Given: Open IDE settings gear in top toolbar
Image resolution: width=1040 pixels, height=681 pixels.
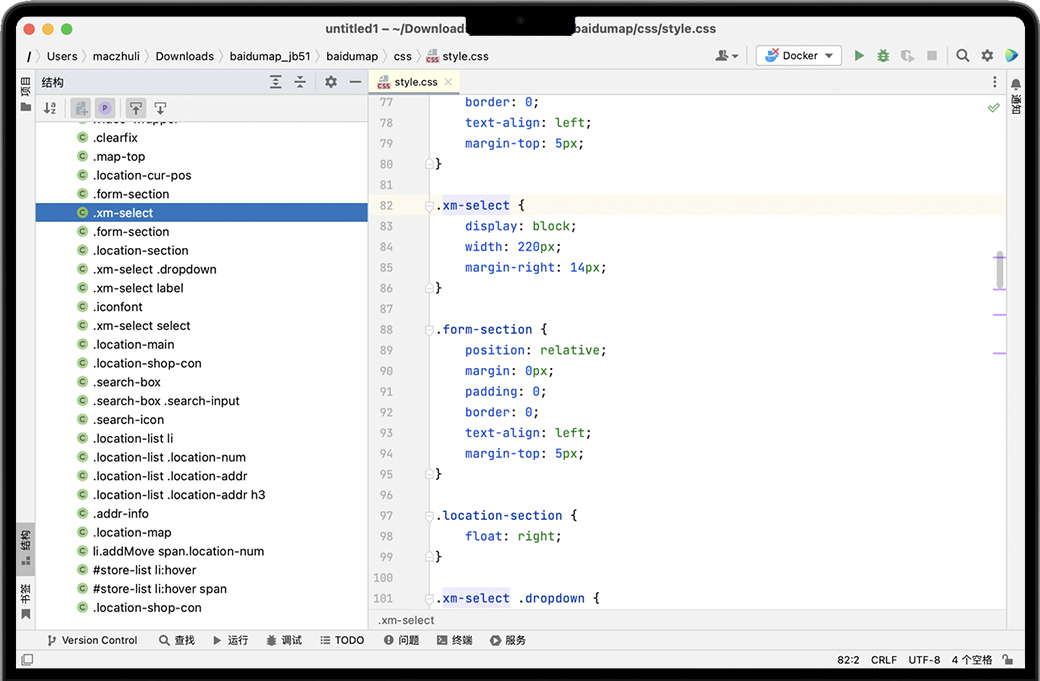Looking at the screenshot, I should point(987,56).
